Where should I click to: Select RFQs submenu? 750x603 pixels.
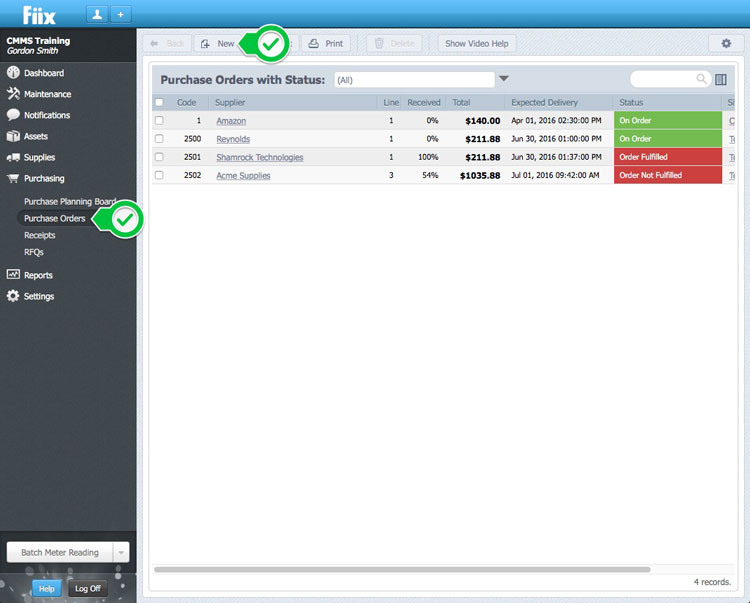[34, 252]
